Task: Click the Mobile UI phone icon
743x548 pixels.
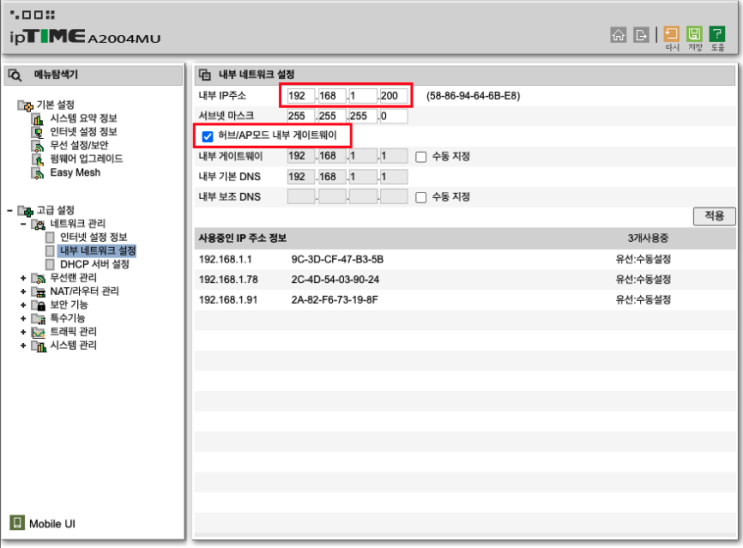Action: (17, 522)
